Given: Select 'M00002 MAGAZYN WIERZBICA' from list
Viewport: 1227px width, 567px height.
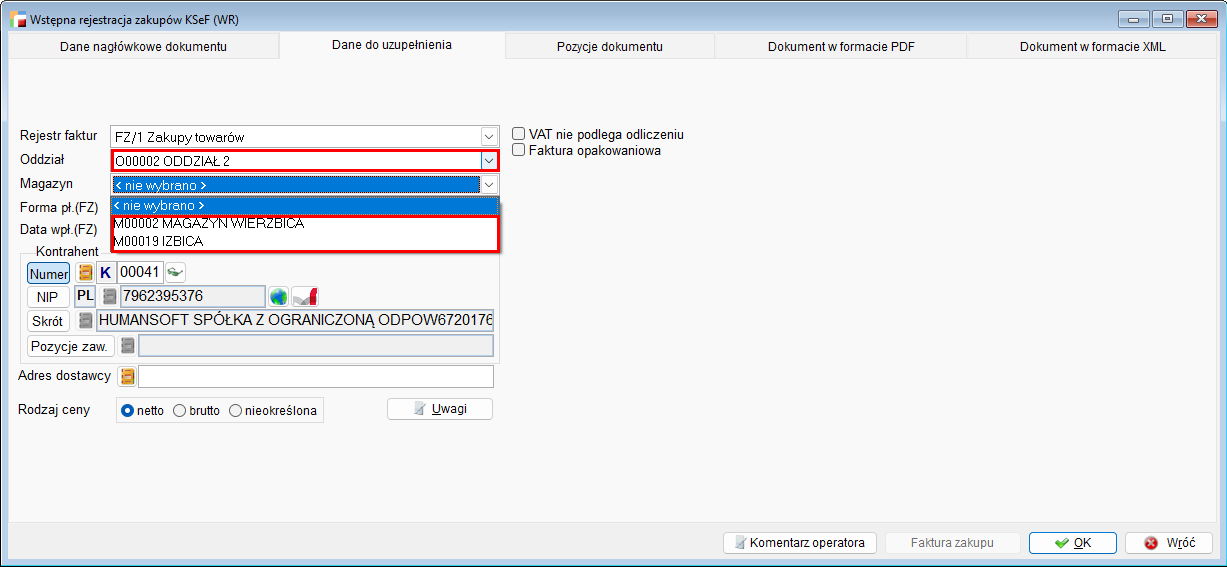Looking at the screenshot, I should click(209, 223).
